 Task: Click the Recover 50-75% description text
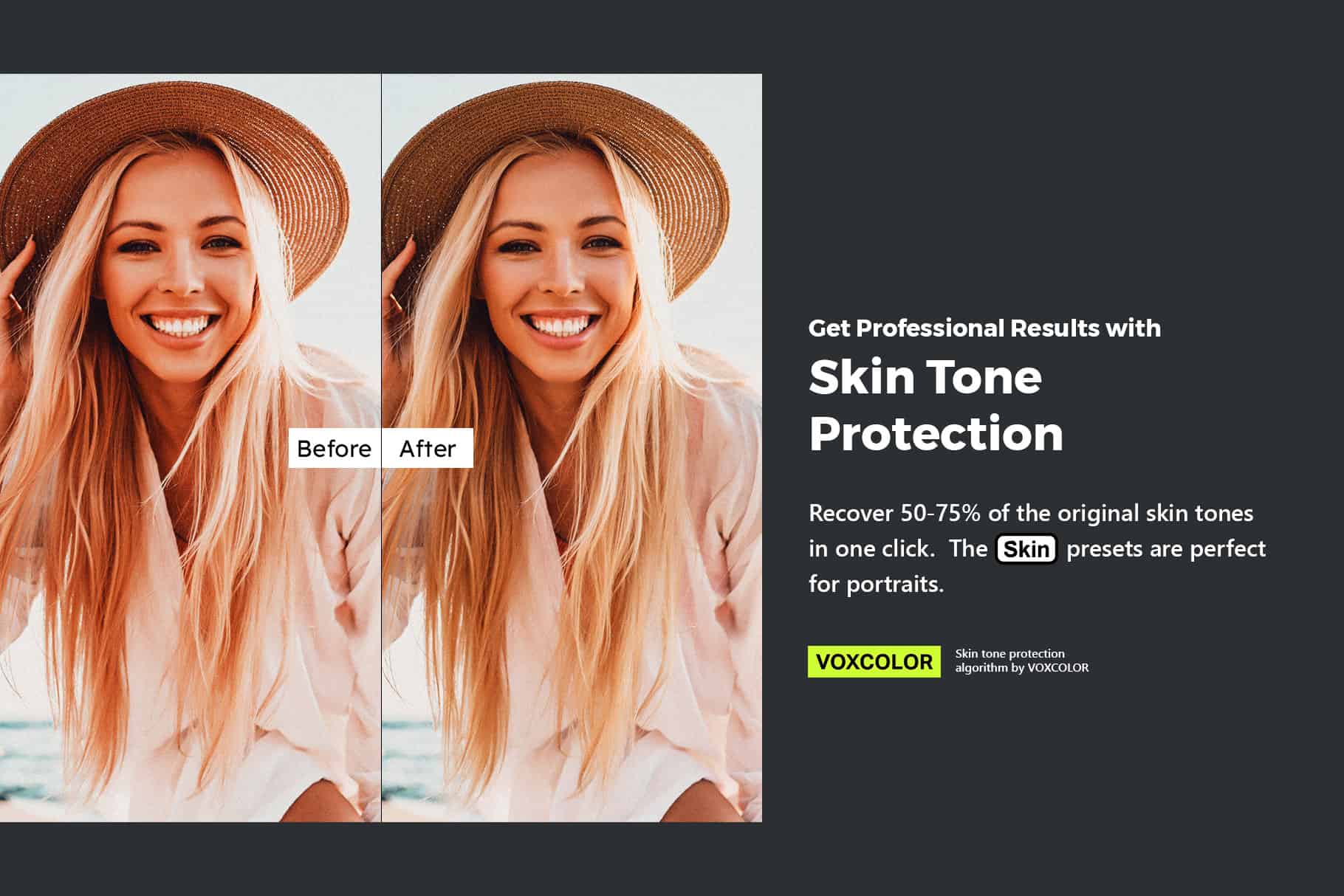click(1037, 548)
